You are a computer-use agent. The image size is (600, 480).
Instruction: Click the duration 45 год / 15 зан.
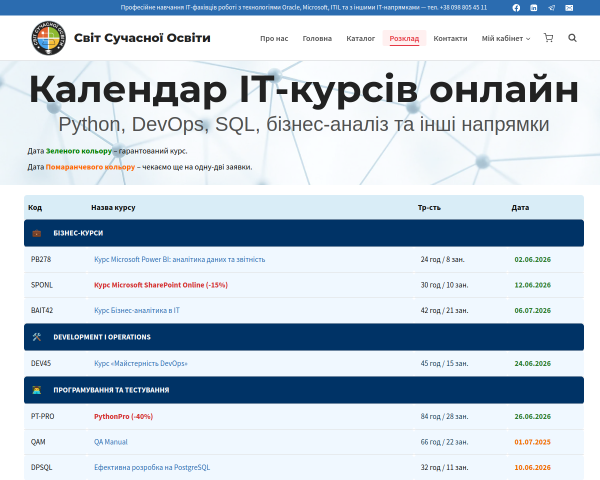445,364
